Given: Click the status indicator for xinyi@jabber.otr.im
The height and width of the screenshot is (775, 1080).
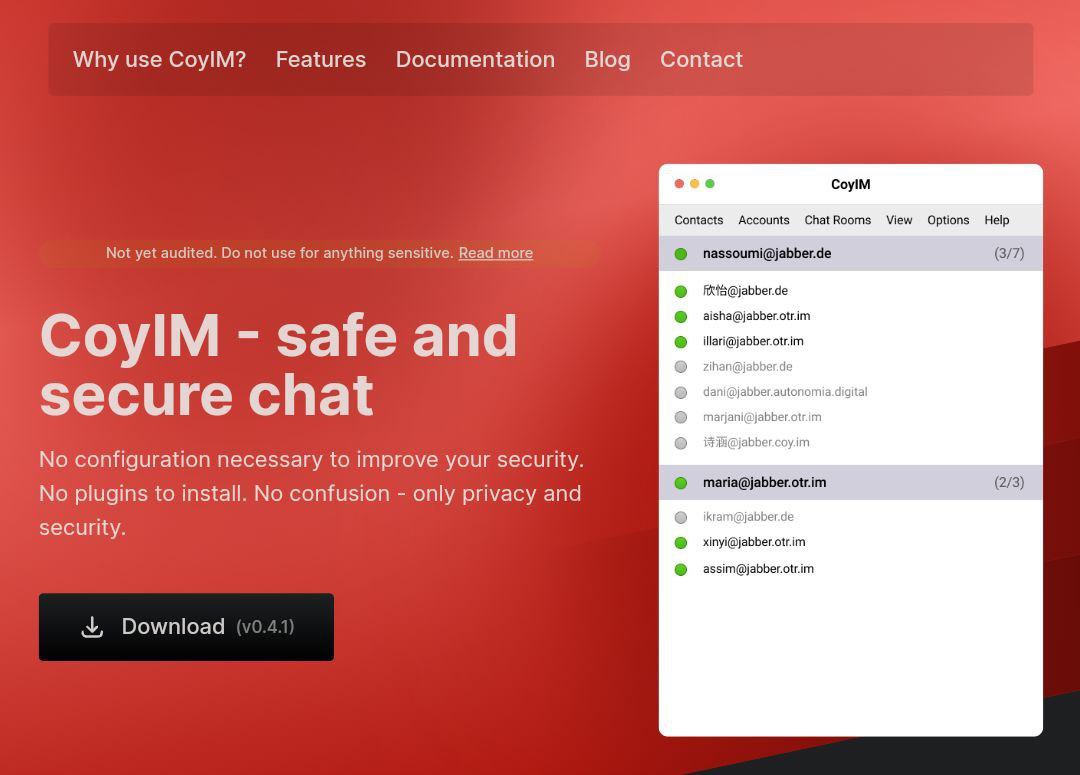Looking at the screenshot, I should 681,542.
